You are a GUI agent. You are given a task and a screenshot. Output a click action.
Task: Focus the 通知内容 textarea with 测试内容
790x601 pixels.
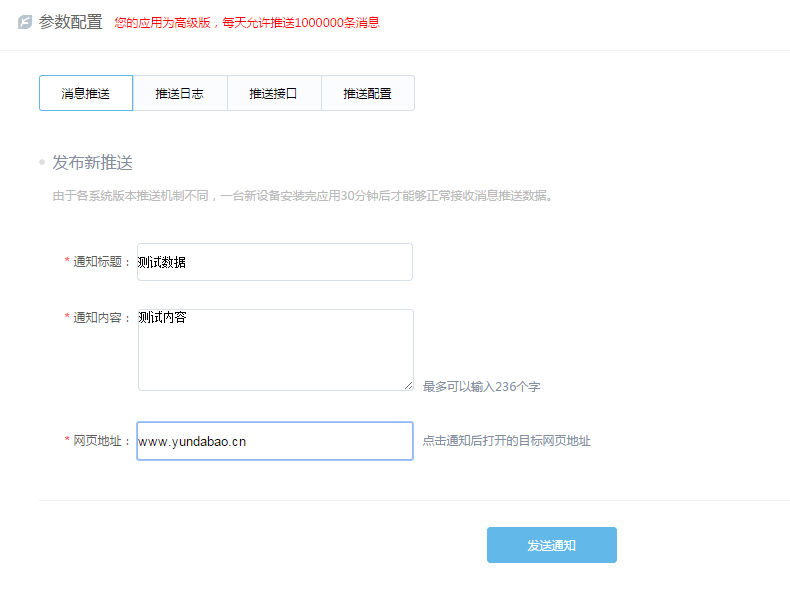[x=275, y=350]
